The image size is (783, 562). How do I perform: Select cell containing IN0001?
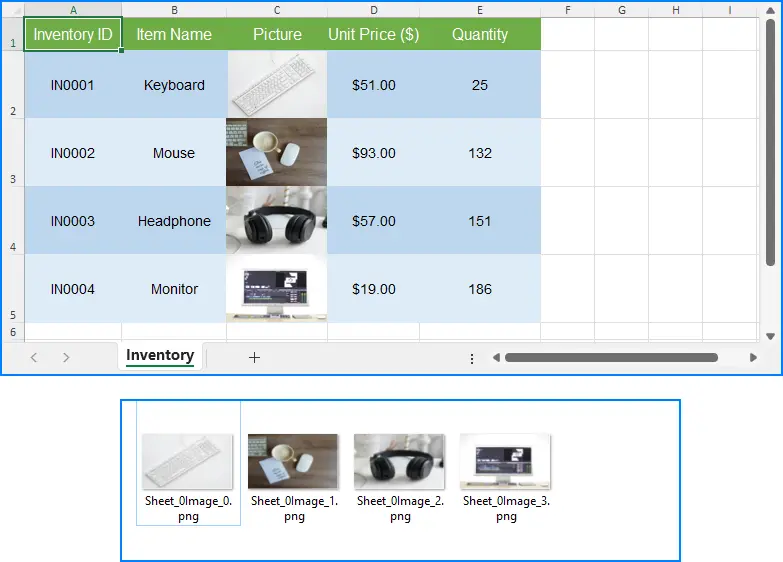pos(73,85)
